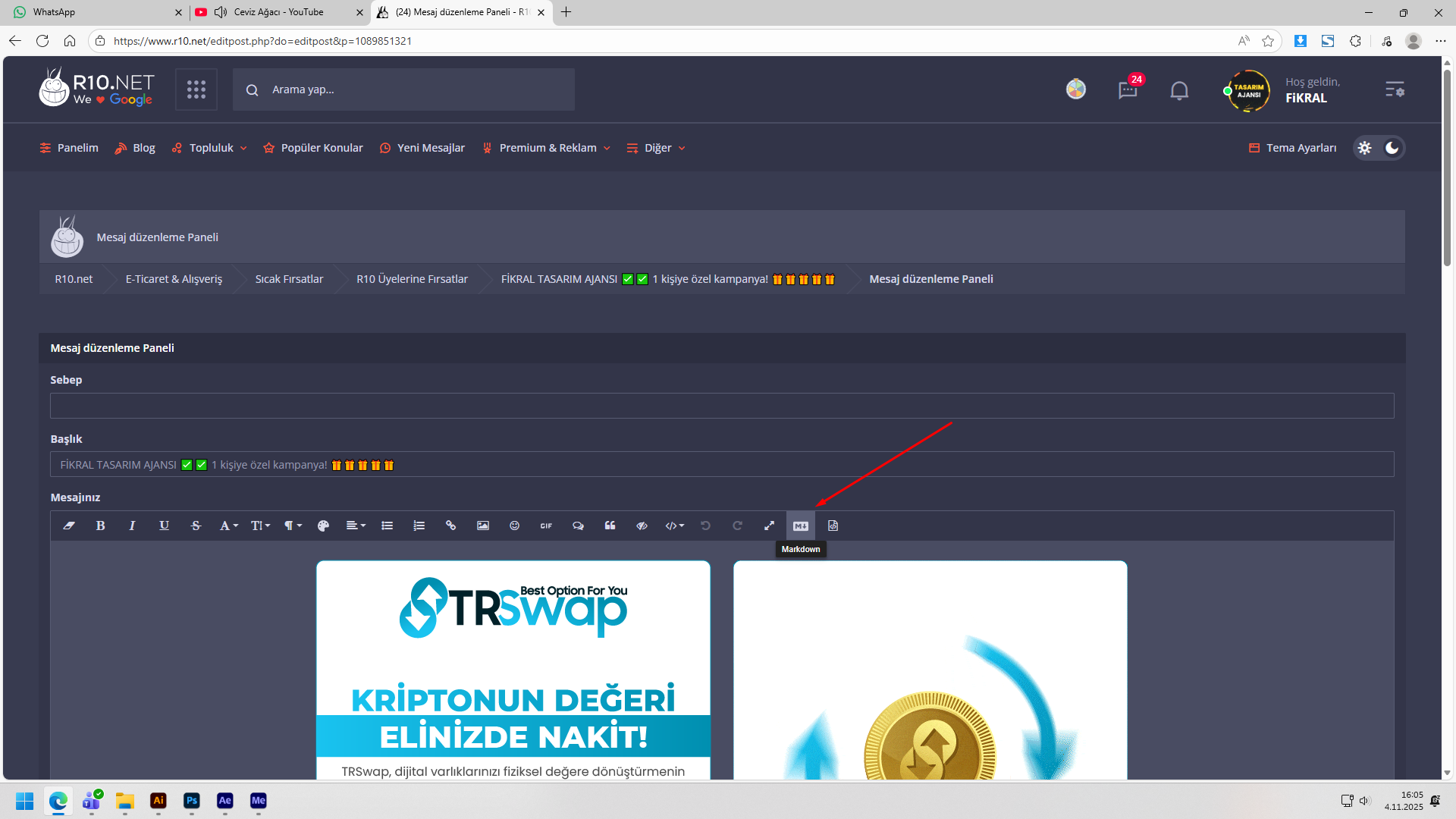Open the text color palette
The image size is (1456, 819).
point(323,526)
